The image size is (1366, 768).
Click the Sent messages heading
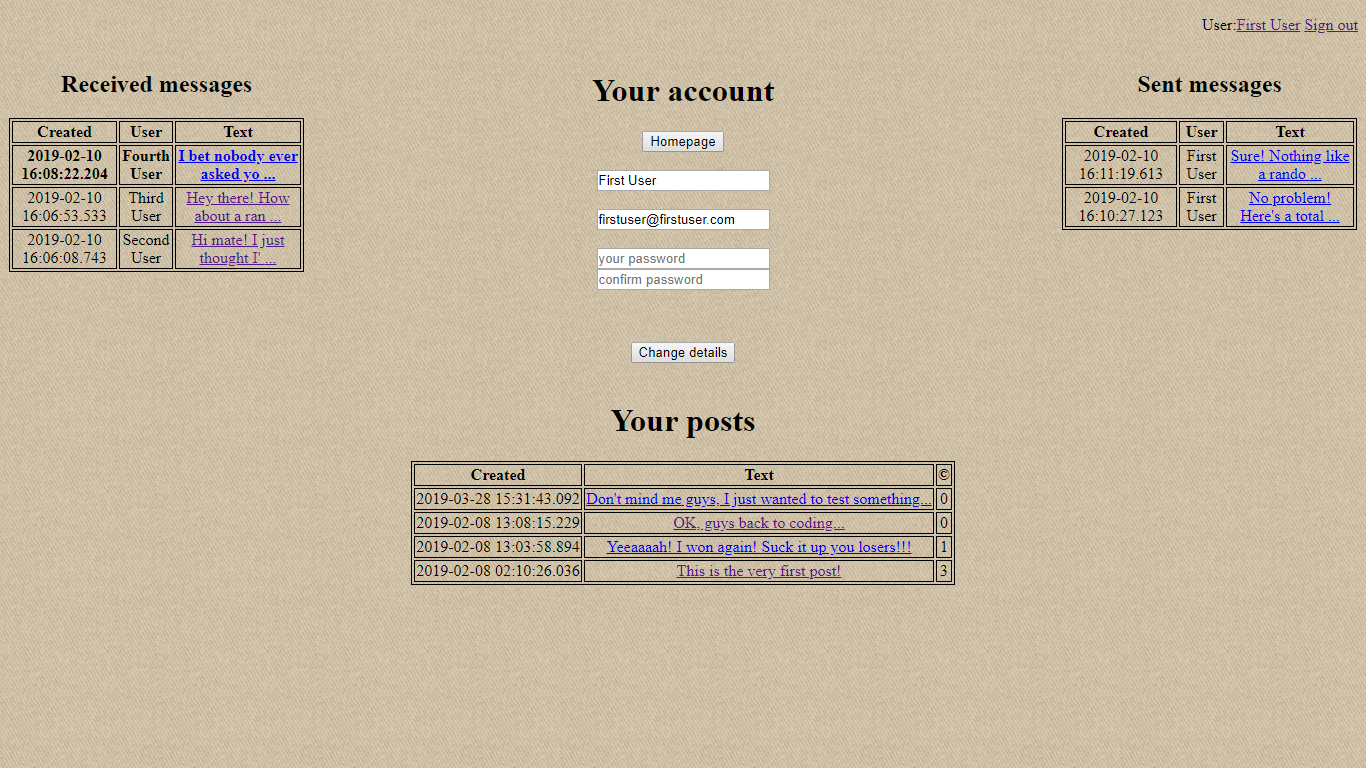[x=1209, y=85]
